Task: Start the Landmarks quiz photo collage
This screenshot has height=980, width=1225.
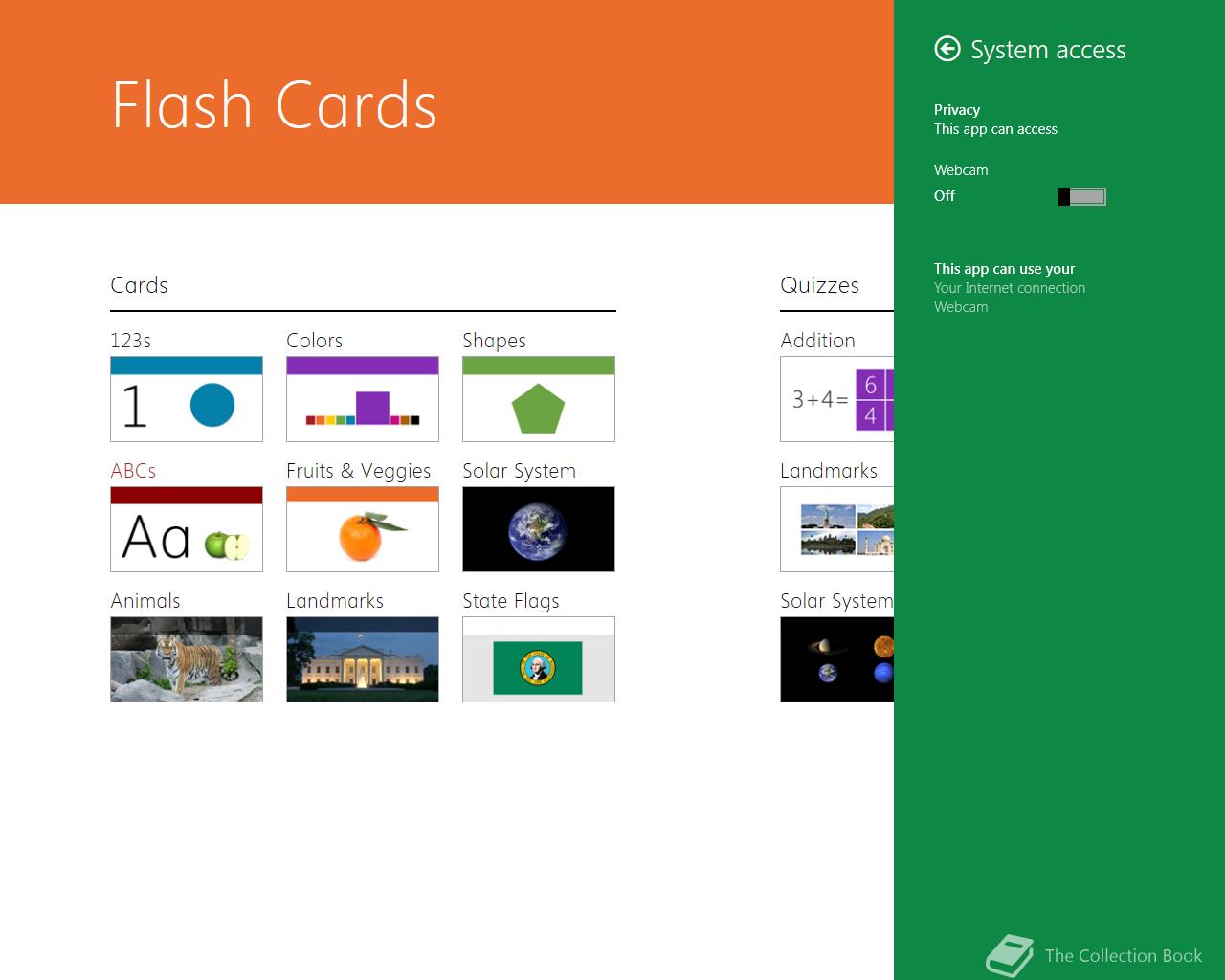Action: (837, 529)
